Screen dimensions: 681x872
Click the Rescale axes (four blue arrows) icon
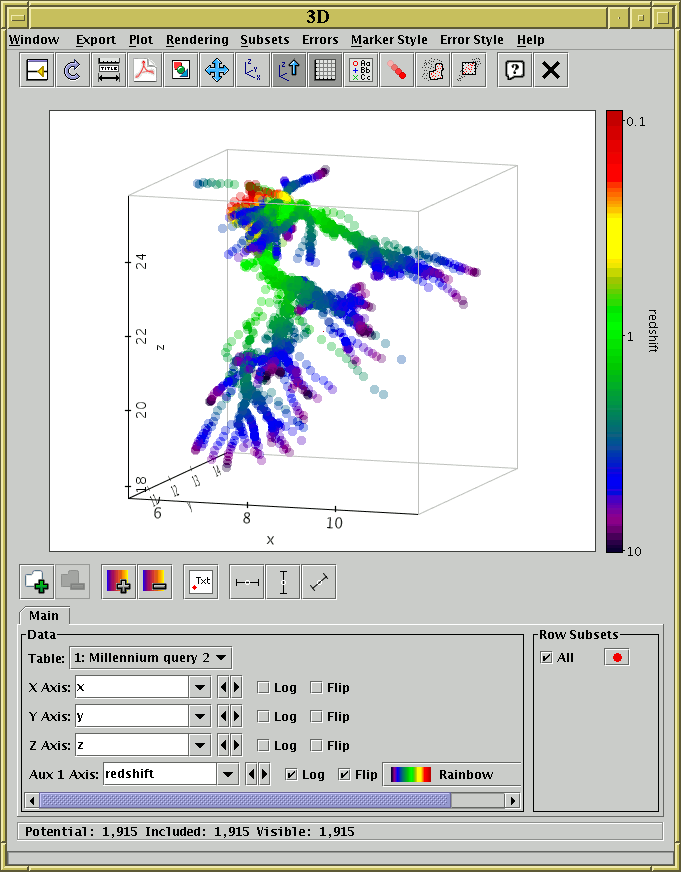coord(217,70)
